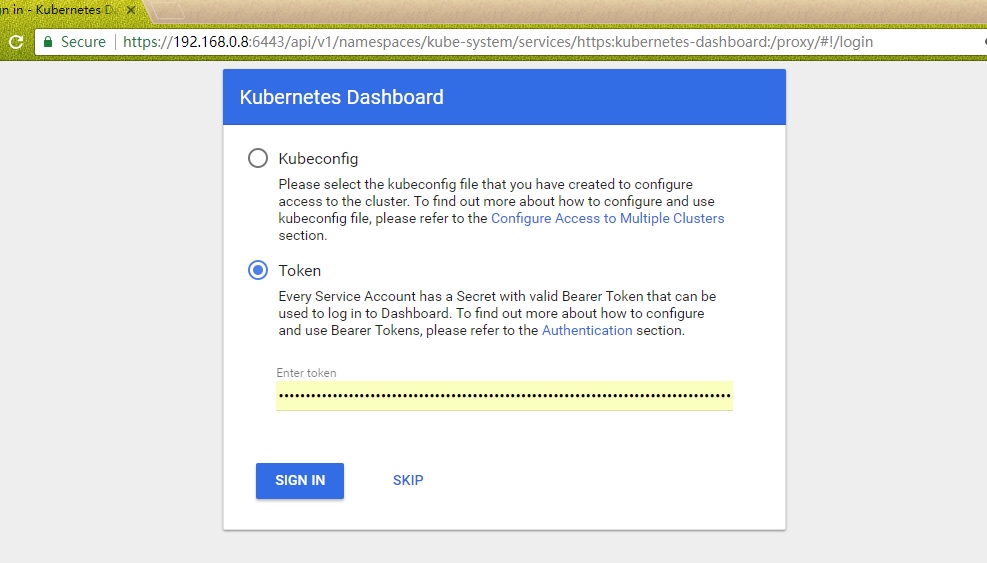Viewport: 987px width, 563px height.
Task: Select the Kubeconfig radio button
Action: (257, 158)
